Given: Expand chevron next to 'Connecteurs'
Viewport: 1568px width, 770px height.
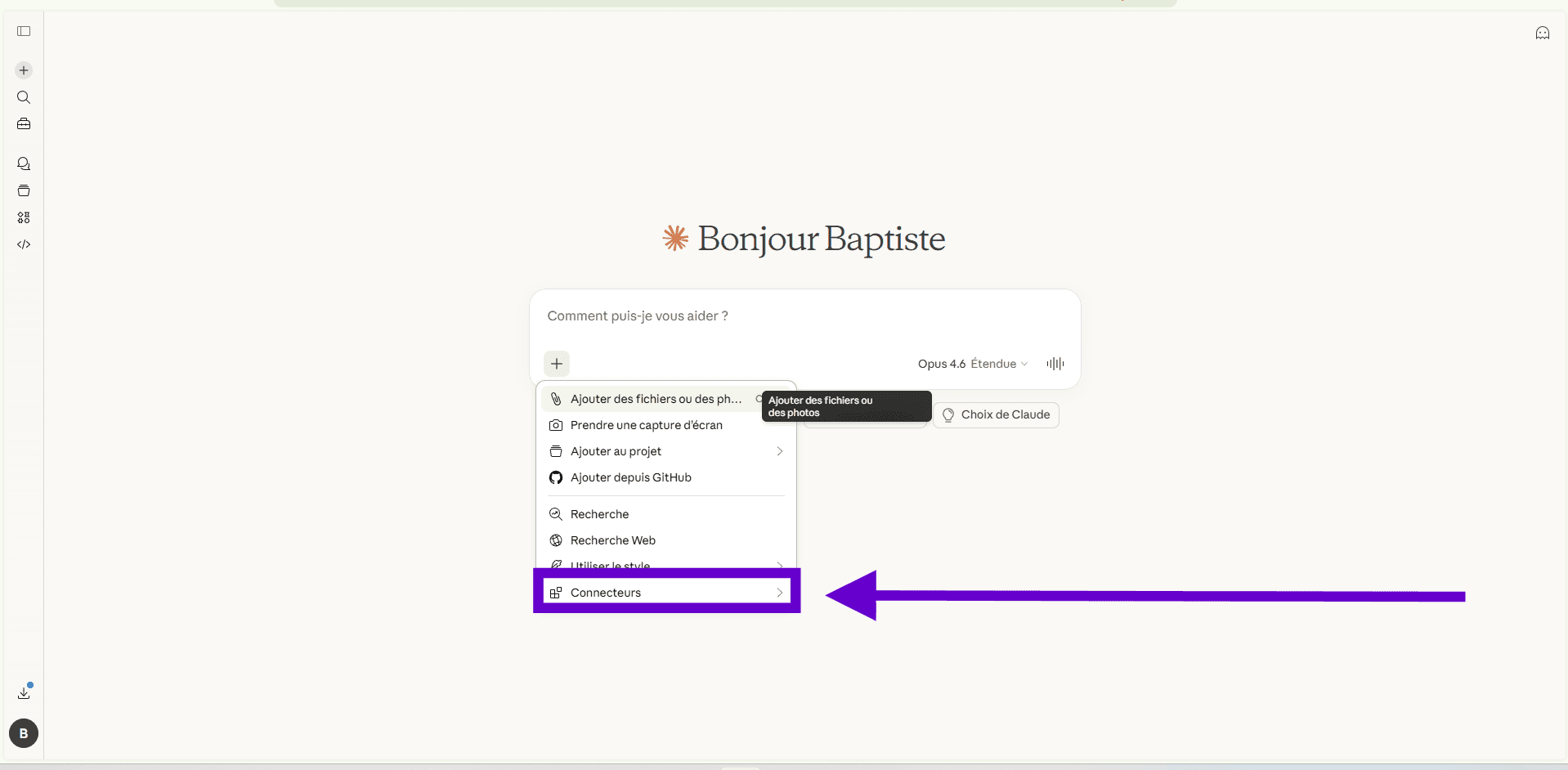Looking at the screenshot, I should [x=780, y=593].
